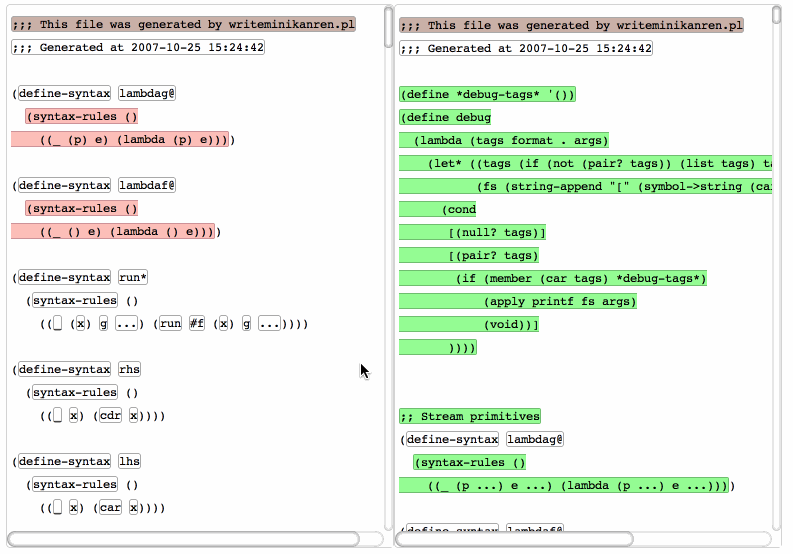Click the added (void)] line

511,325
